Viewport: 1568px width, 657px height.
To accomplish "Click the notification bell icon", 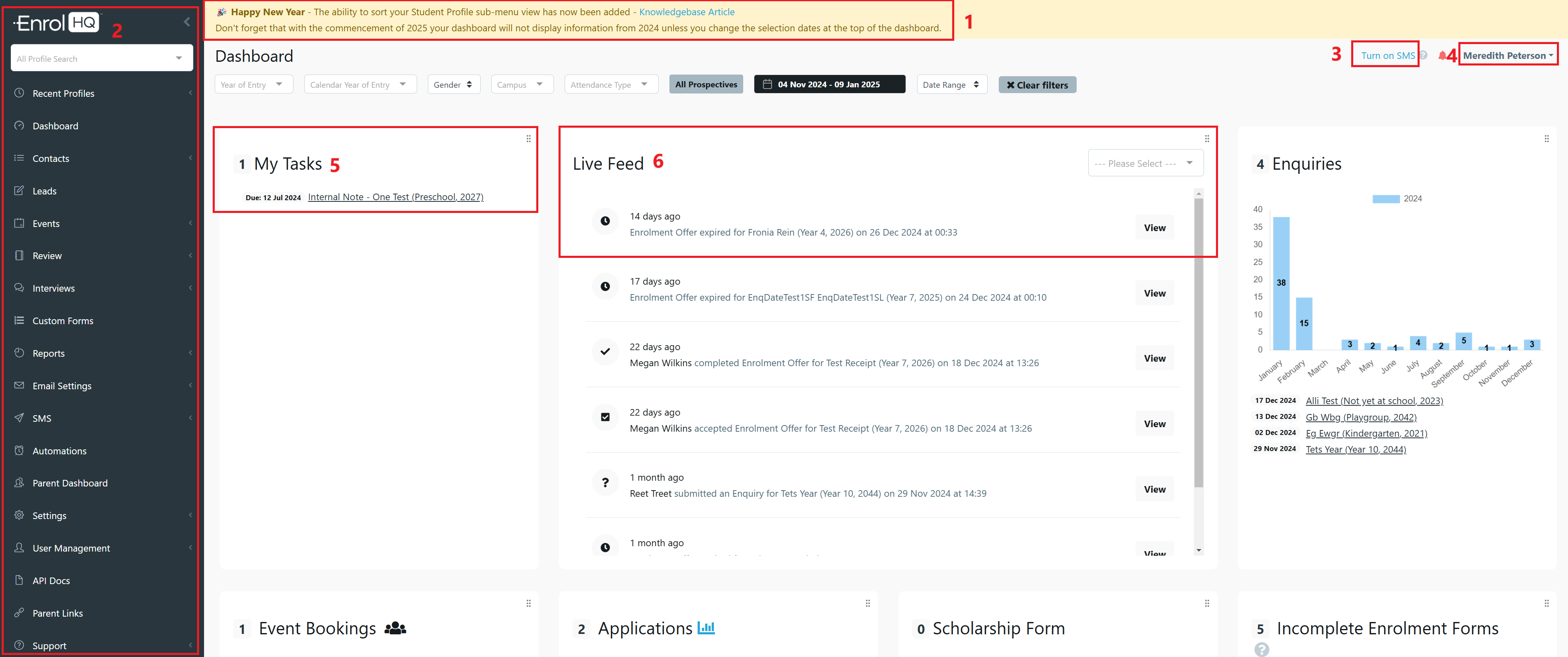I will point(1442,55).
